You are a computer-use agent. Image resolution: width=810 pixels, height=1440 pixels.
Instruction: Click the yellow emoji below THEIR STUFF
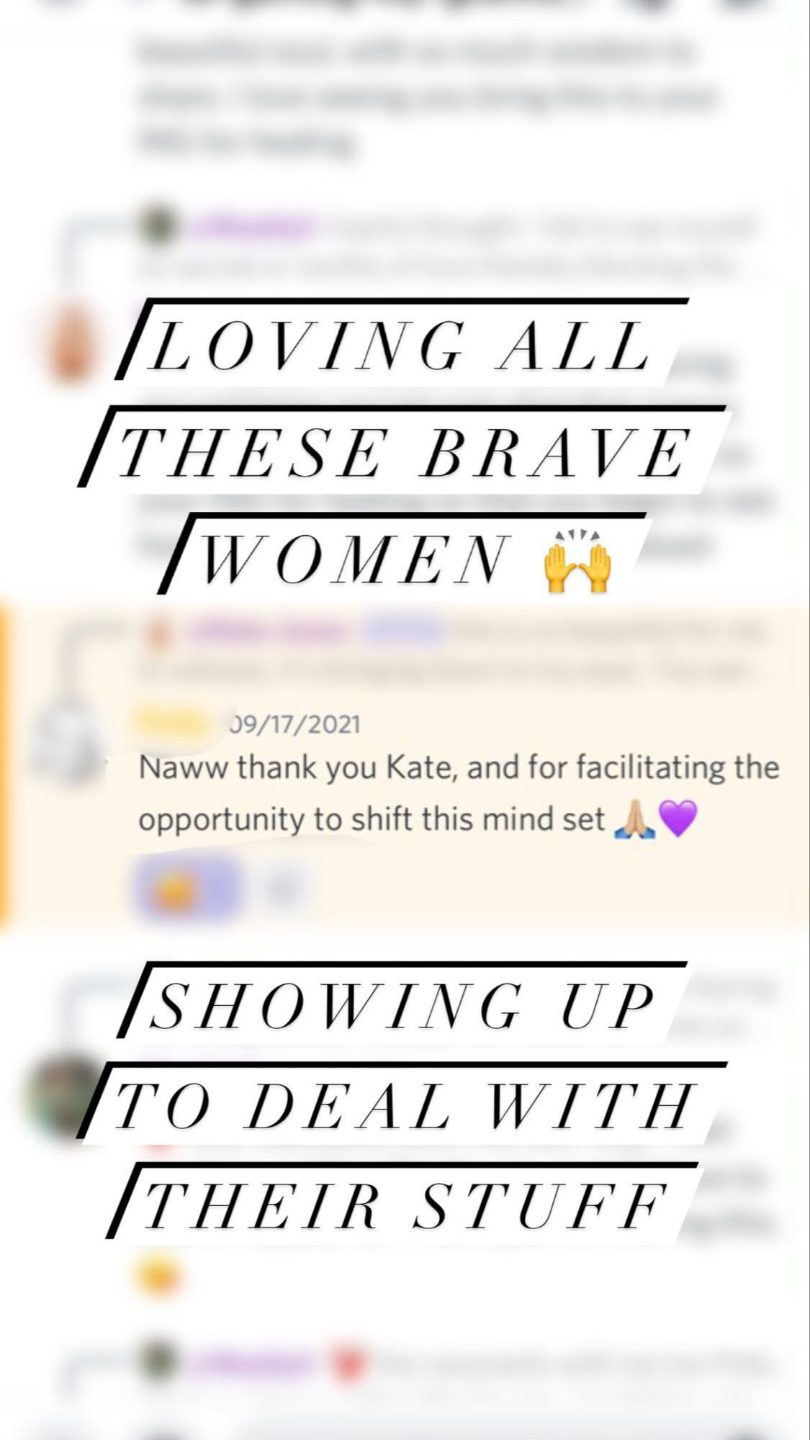tap(158, 1276)
